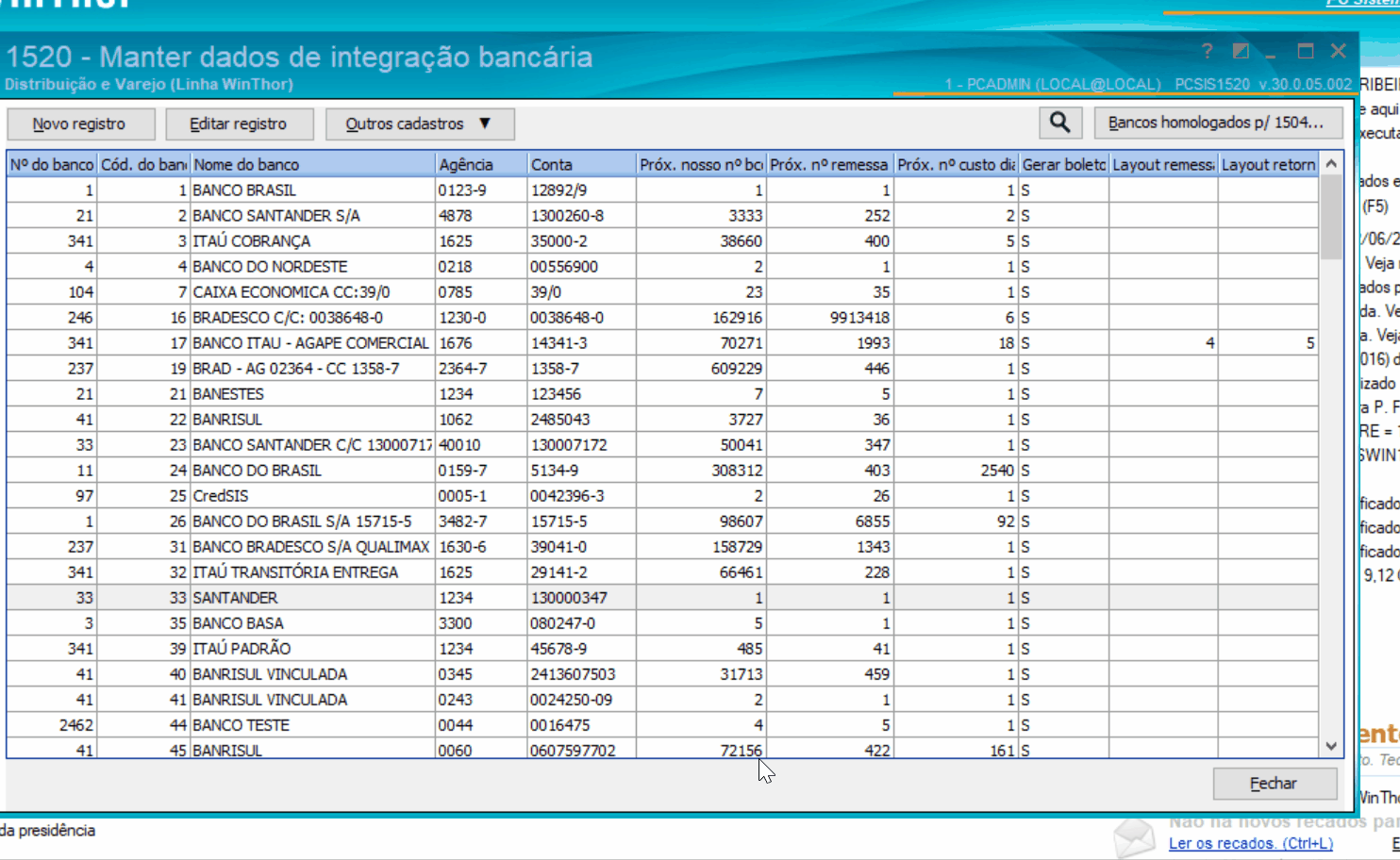Click the Novo registro button

point(79,124)
